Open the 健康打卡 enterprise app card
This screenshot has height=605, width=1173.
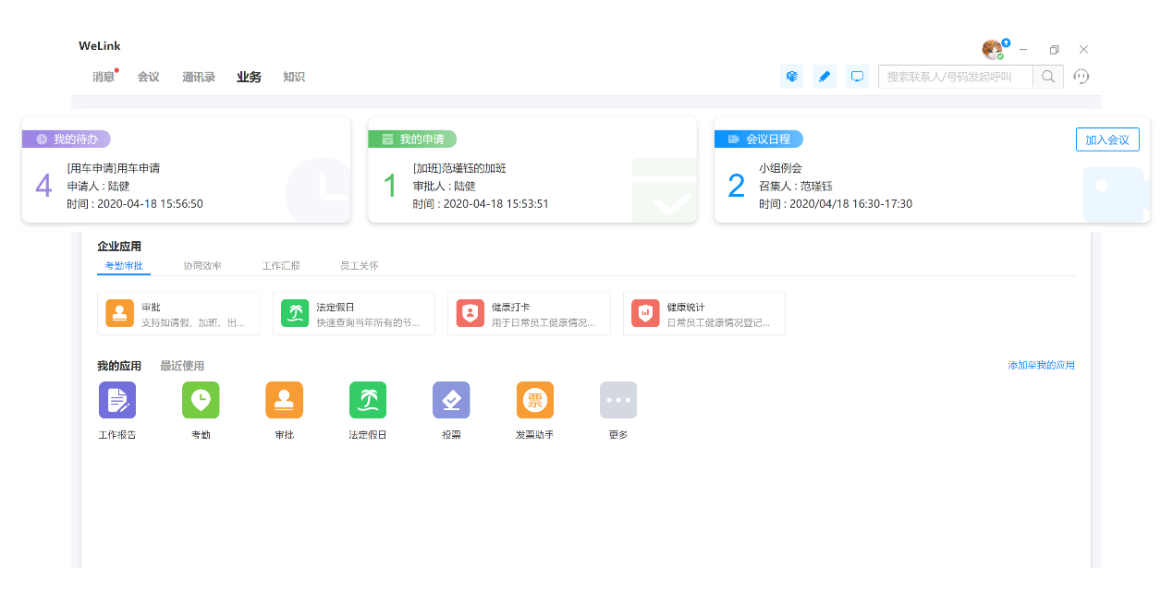point(529,314)
